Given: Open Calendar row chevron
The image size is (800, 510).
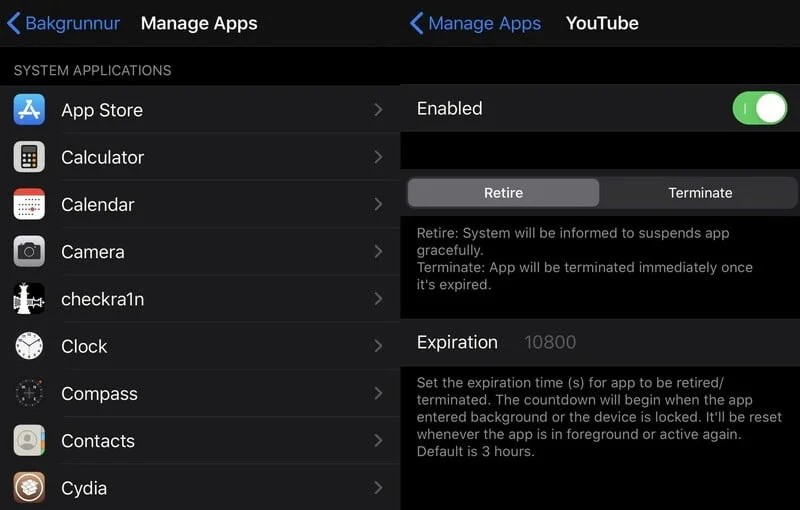Looking at the screenshot, I should [x=378, y=204].
